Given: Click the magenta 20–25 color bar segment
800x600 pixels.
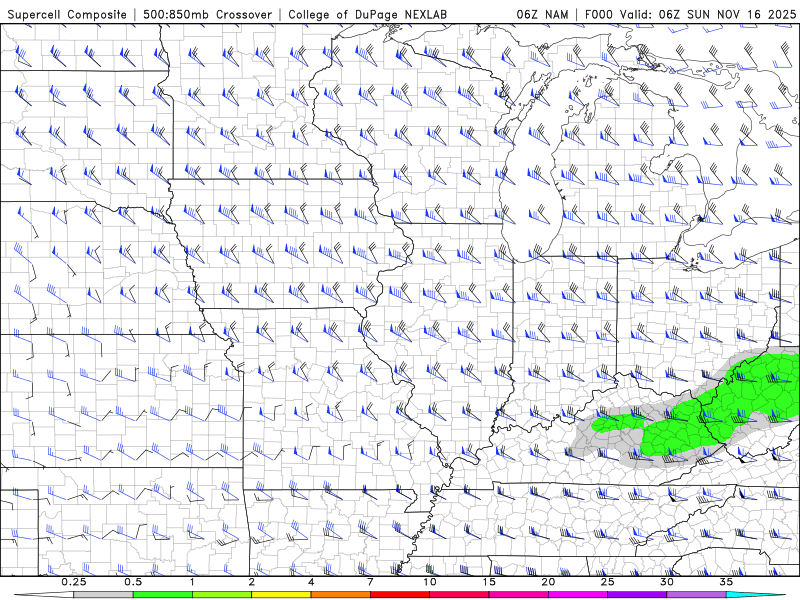Looking at the screenshot, I should (578, 595).
